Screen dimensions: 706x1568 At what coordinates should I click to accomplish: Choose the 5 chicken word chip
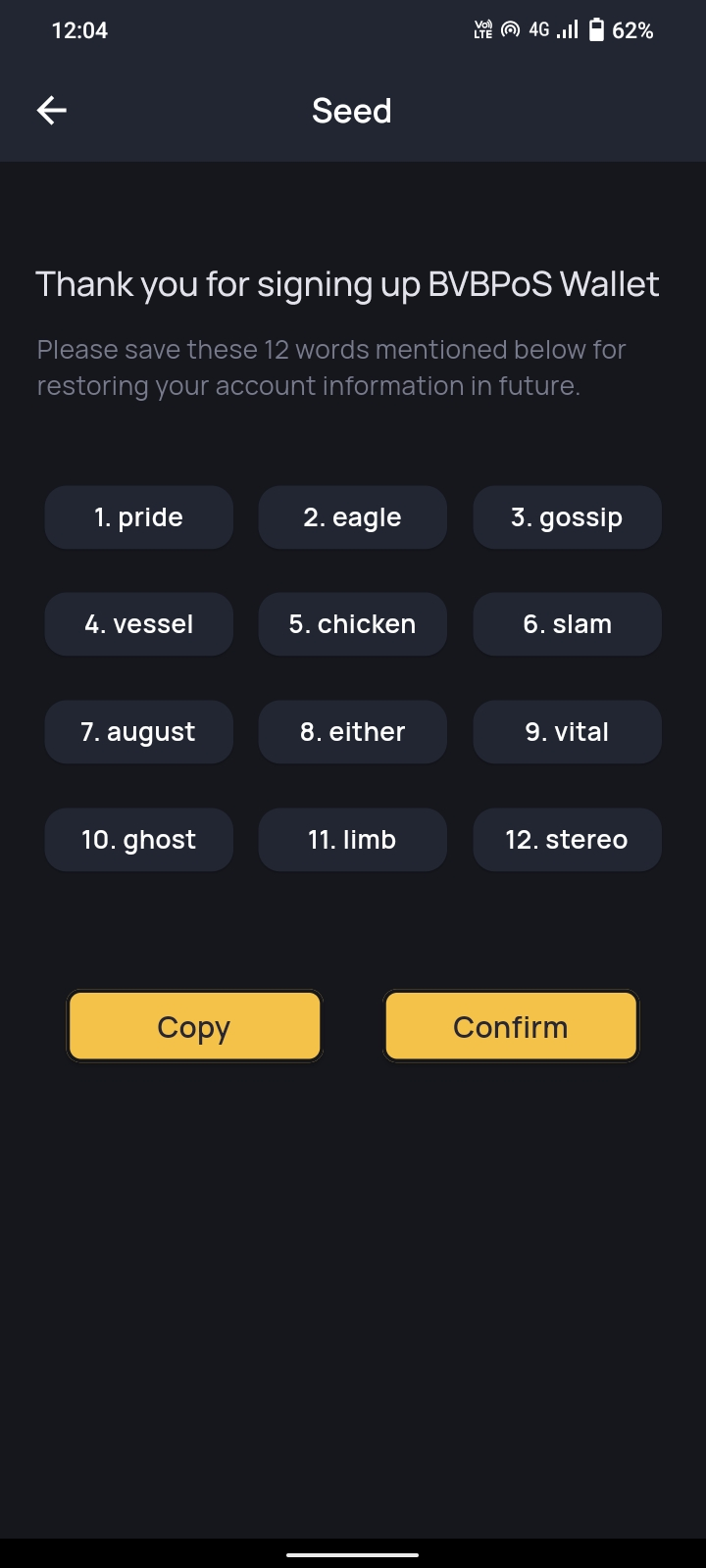pos(352,624)
